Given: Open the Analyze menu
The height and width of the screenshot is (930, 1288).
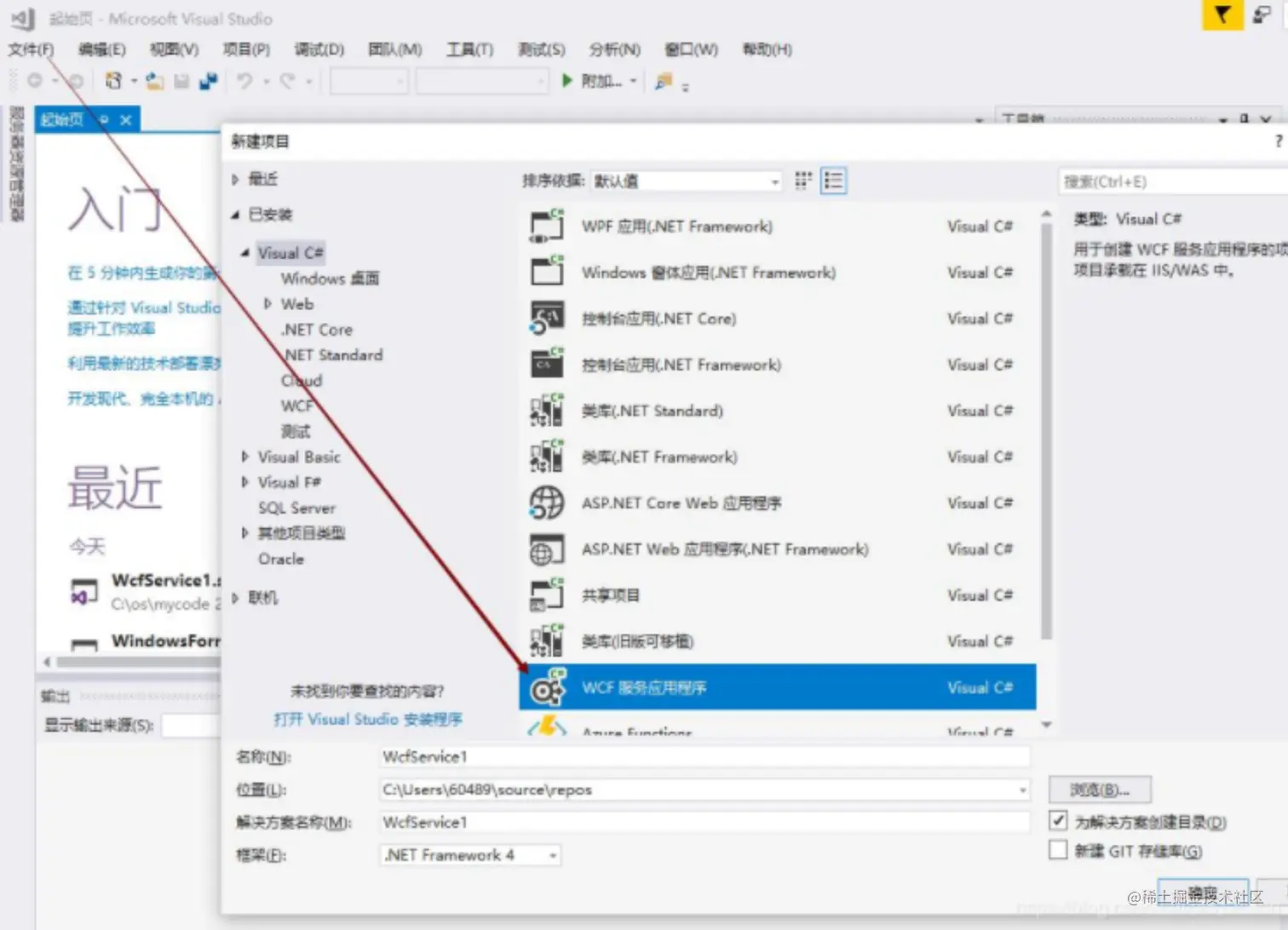Looking at the screenshot, I should point(615,49).
